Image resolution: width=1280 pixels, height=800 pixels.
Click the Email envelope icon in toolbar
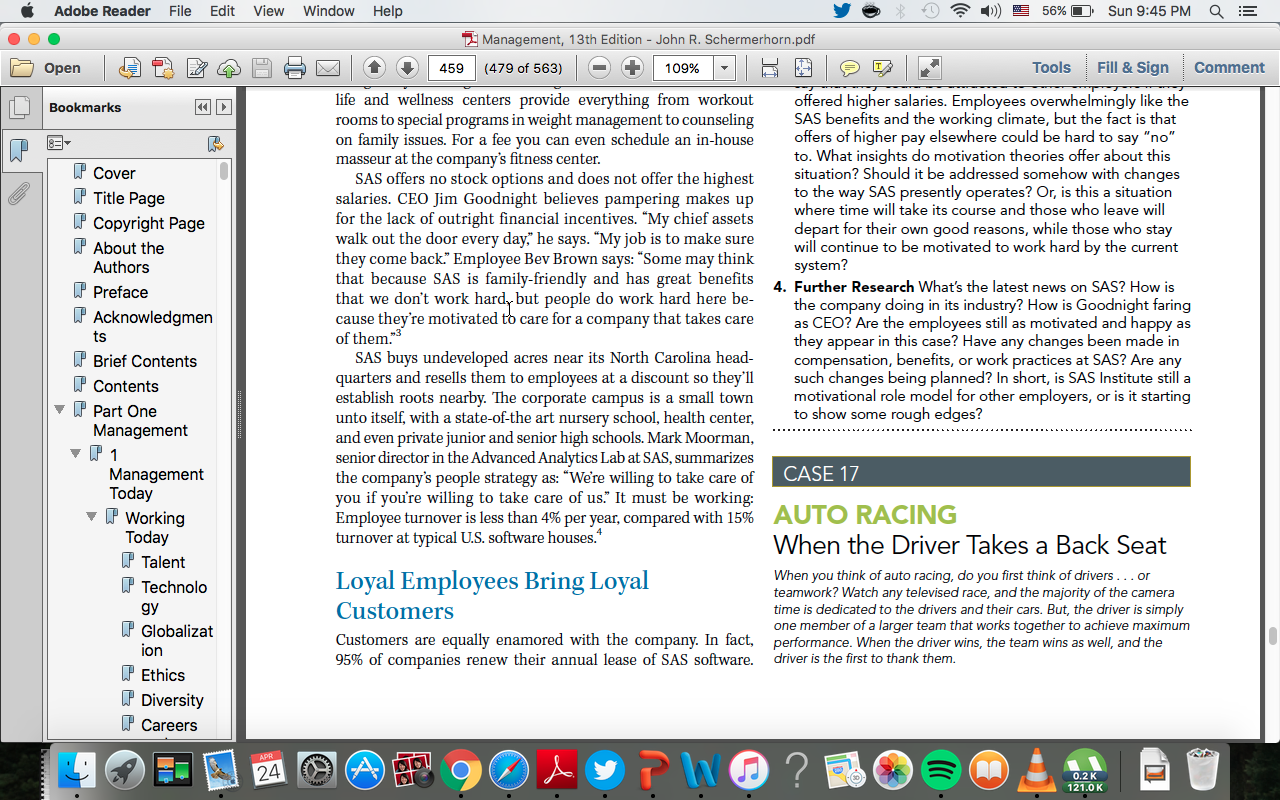pos(328,68)
